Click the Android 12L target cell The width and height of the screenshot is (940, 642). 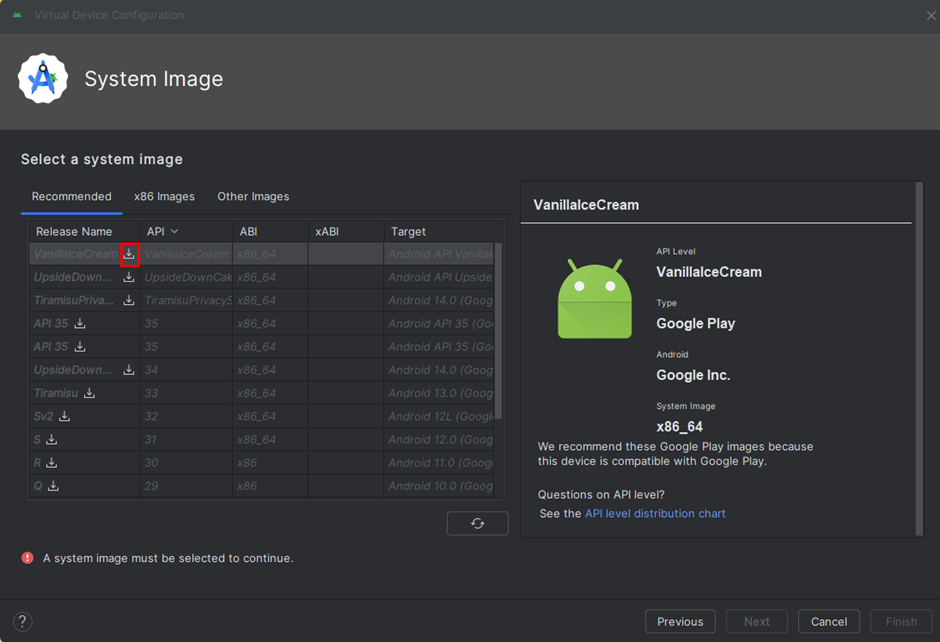[439, 416]
